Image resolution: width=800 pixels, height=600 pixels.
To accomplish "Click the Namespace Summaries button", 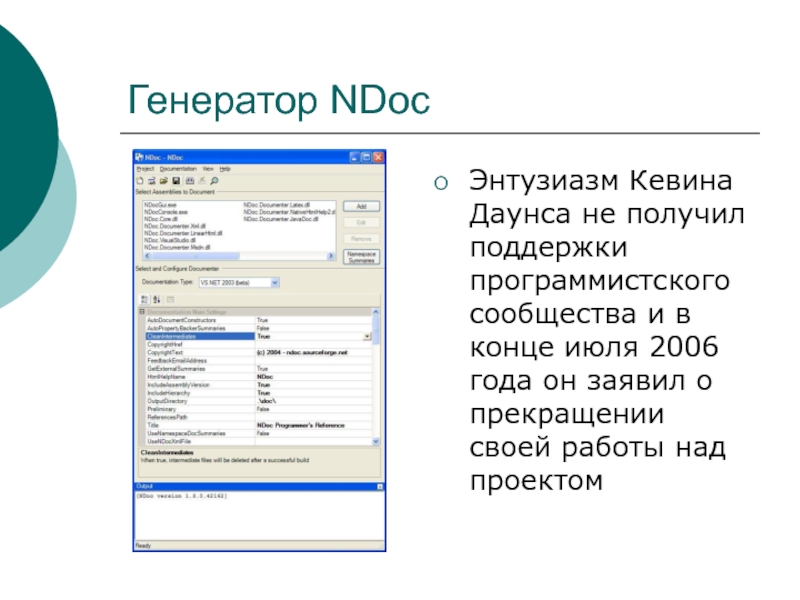I will (361, 257).
